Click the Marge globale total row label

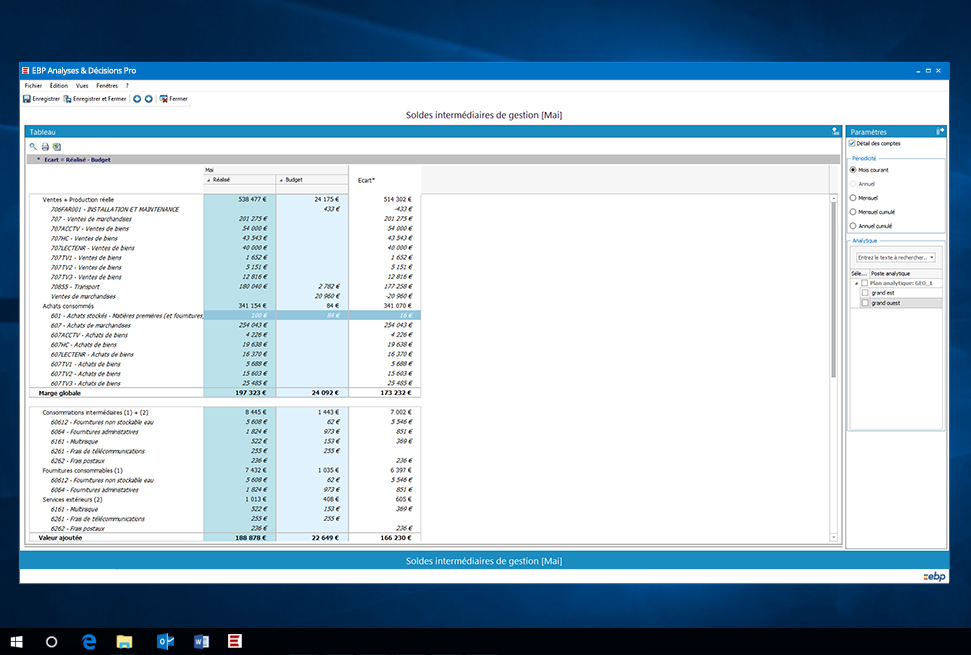click(59, 393)
